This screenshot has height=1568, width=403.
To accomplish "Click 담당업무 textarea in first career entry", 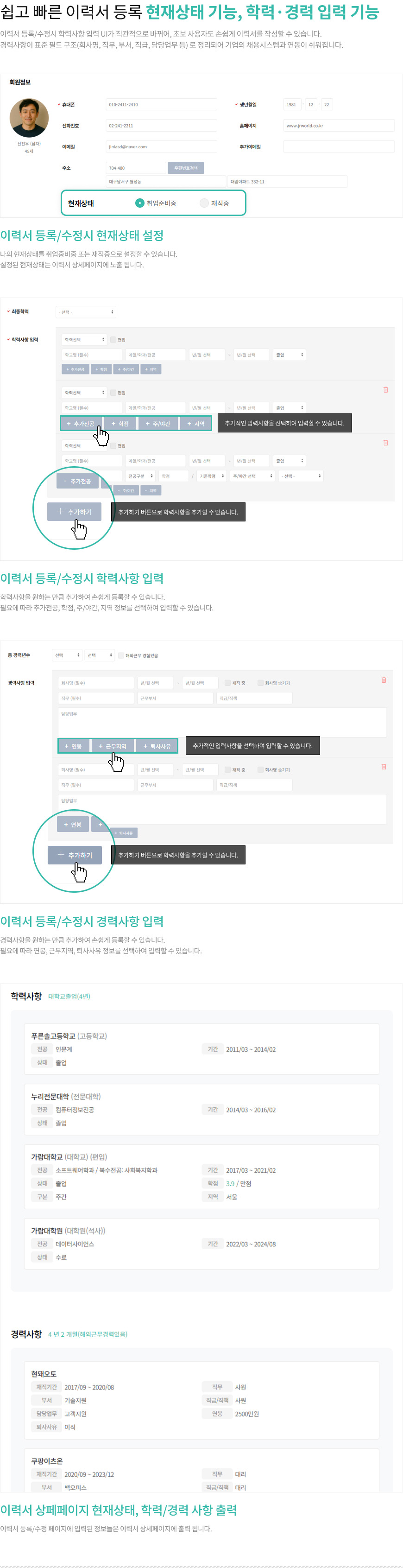I will point(222,723).
